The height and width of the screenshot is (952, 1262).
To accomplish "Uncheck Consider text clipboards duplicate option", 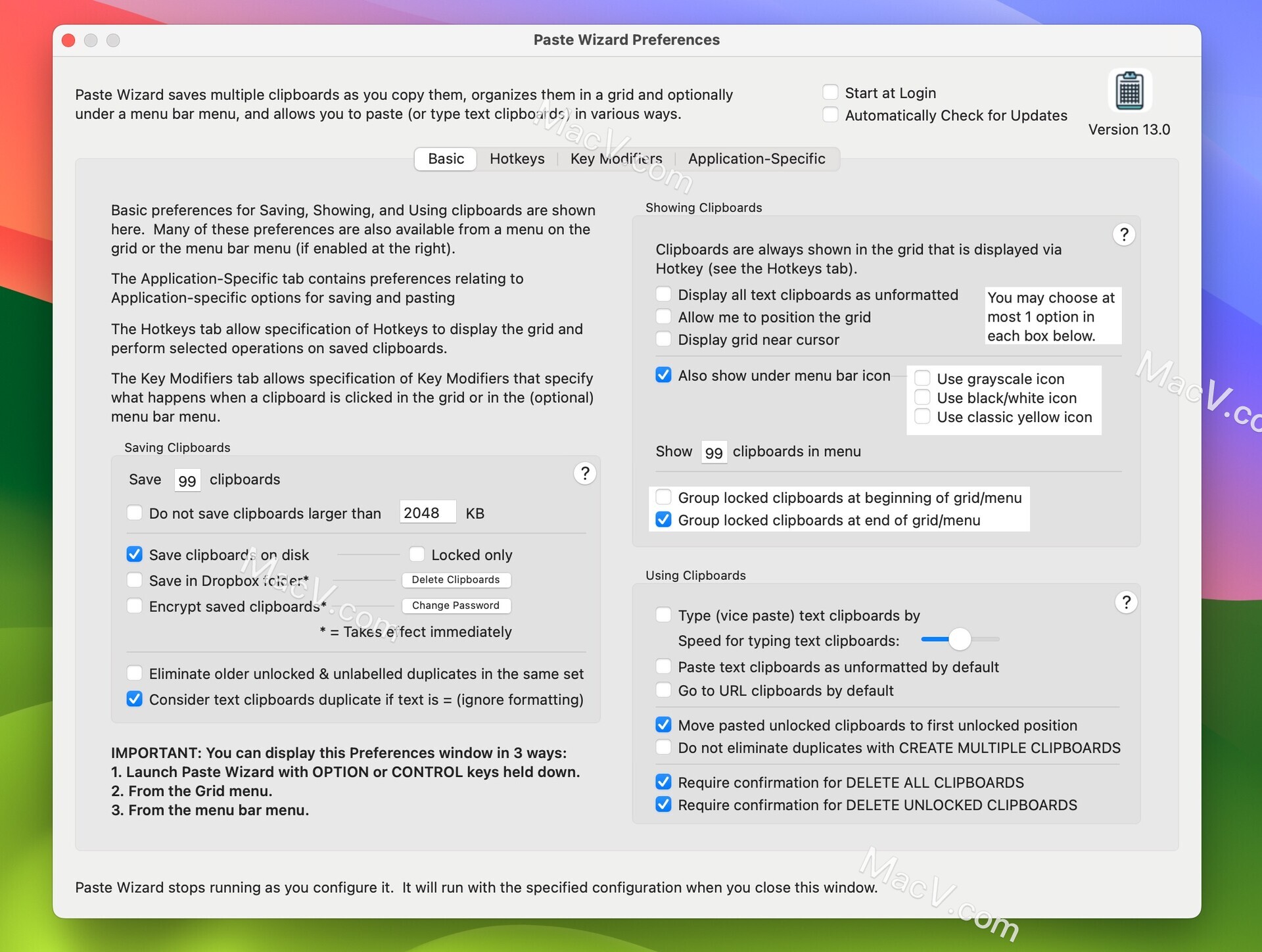I will 135,699.
